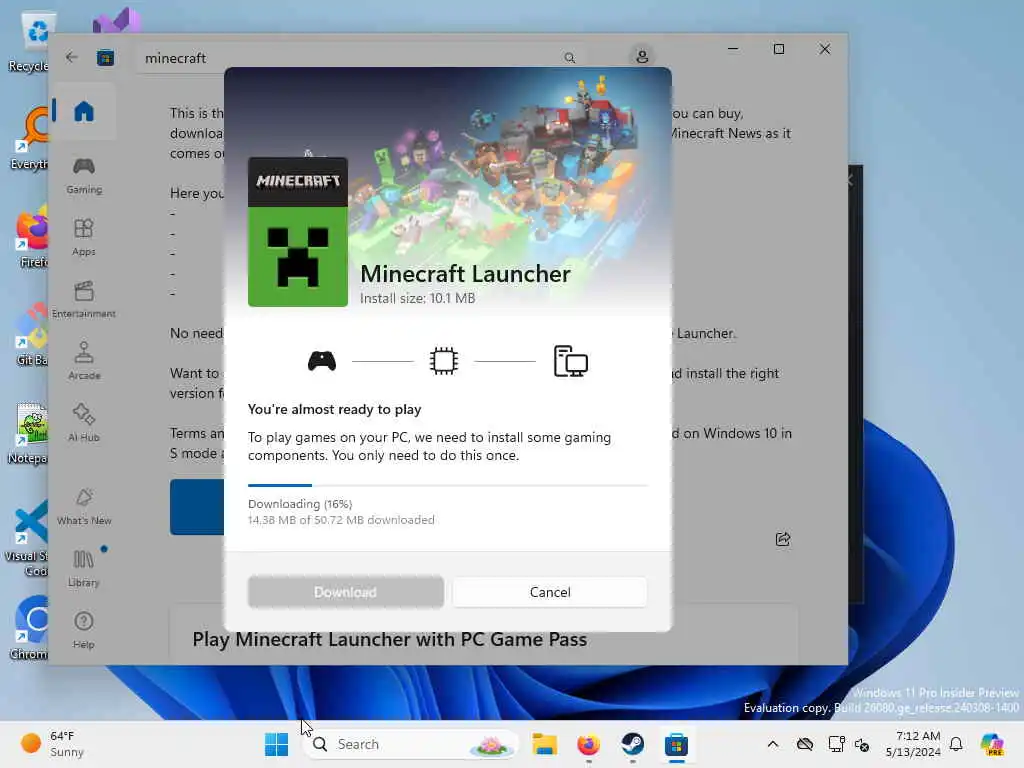Click the game controller step icon

(x=322, y=360)
